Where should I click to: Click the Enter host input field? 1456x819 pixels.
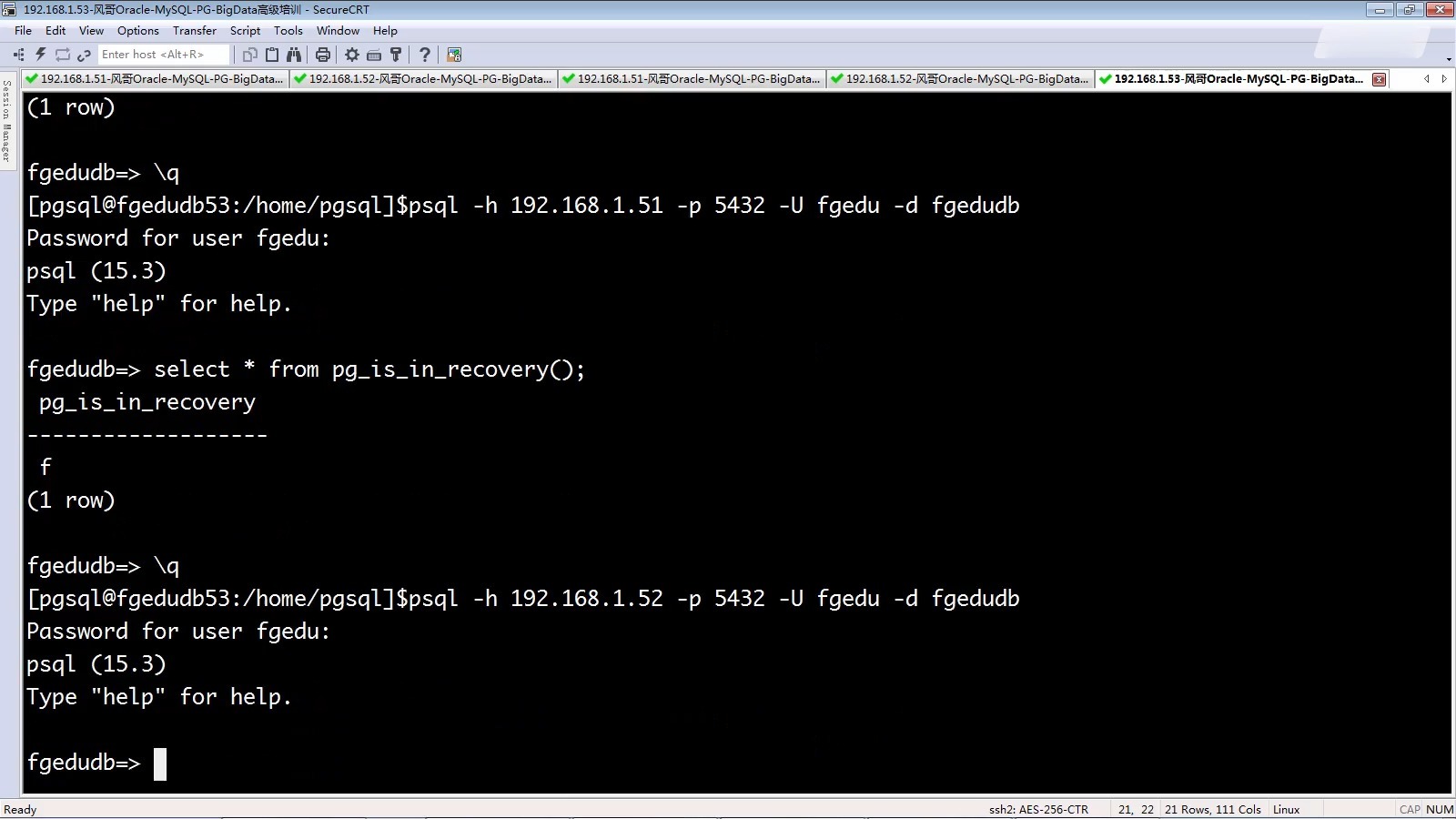point(164,55)
